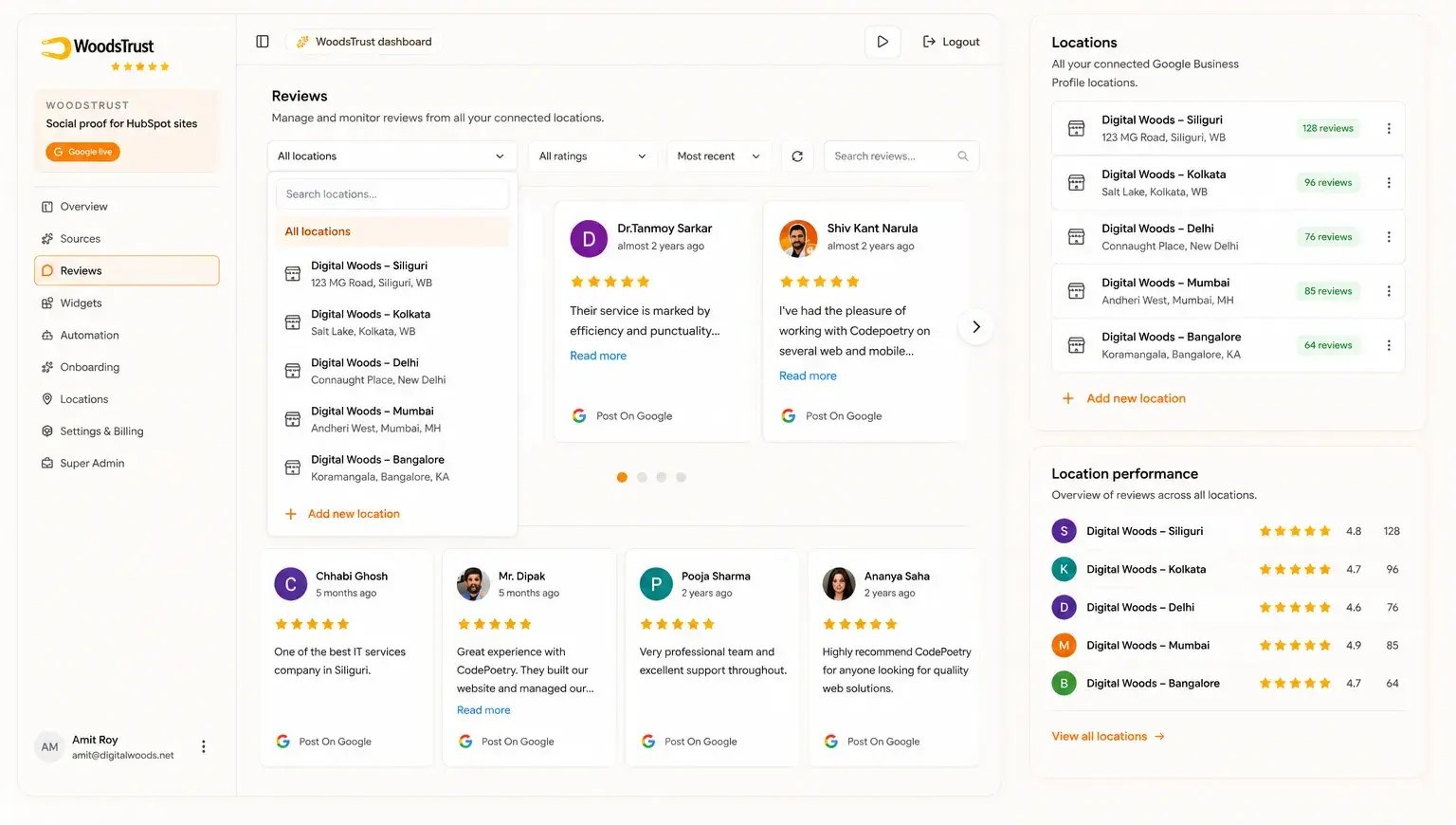Screen dimensions: 1456x825
Task: Click the Logout button
Action: tap(951, 42)
